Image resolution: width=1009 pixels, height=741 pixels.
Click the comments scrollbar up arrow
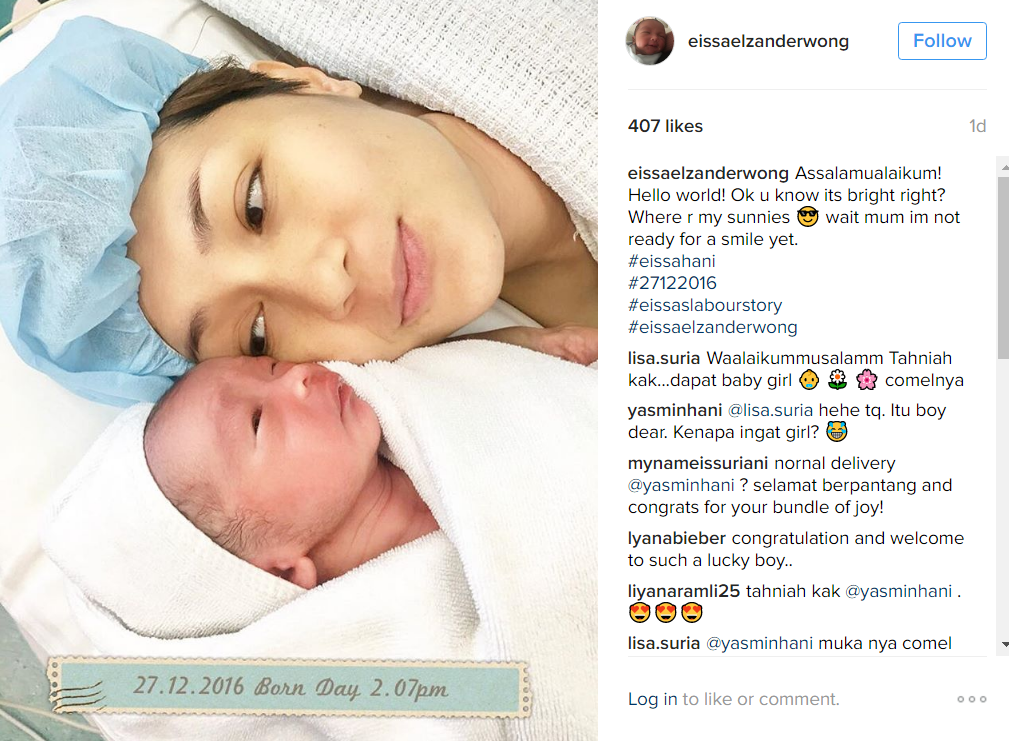click(x=1004, y=167)
